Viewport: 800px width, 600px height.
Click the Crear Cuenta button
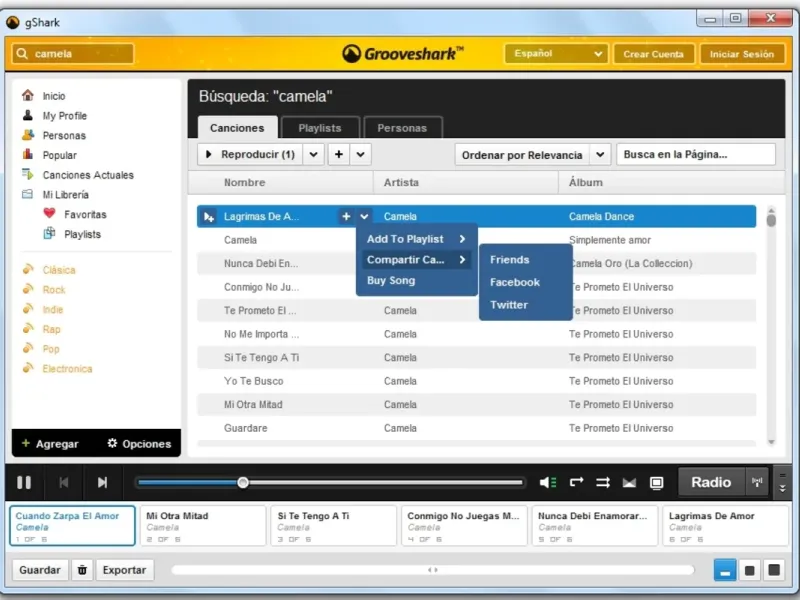click(654, 54)
